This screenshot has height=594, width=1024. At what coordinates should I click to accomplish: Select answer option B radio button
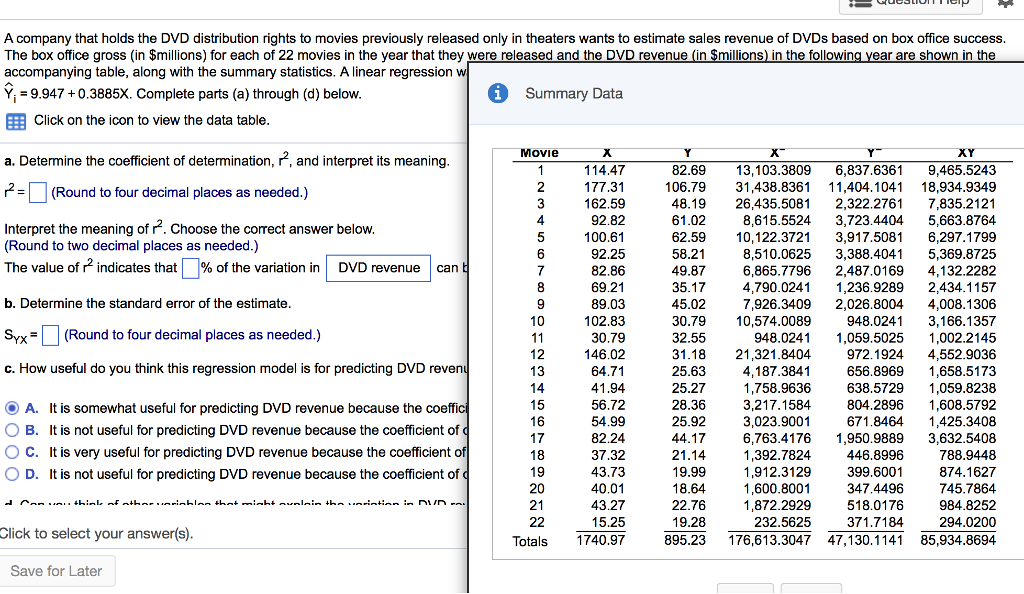click(12, 430)
